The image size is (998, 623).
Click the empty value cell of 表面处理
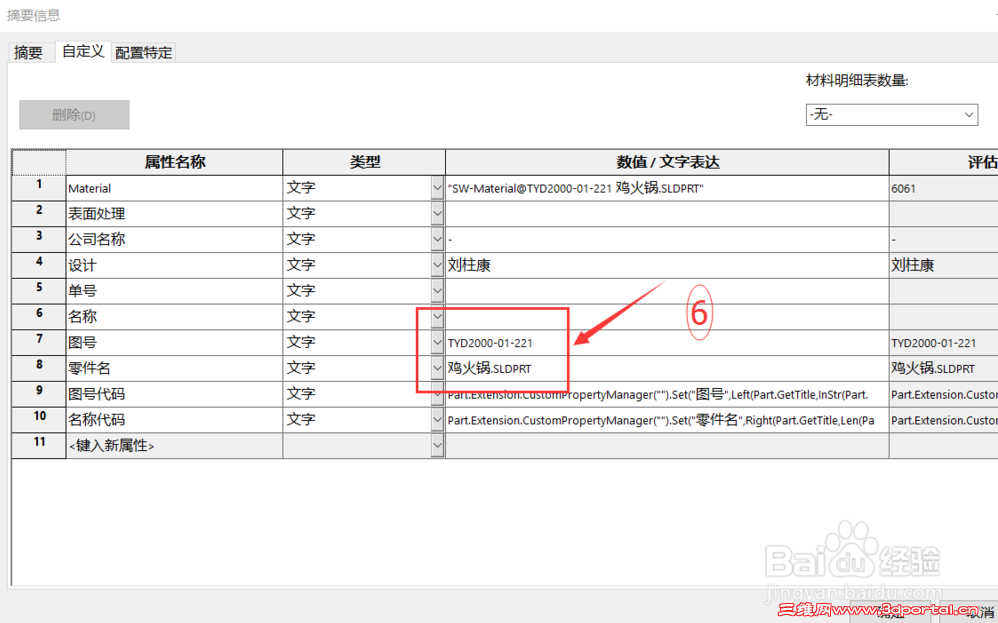coord(667,214)
